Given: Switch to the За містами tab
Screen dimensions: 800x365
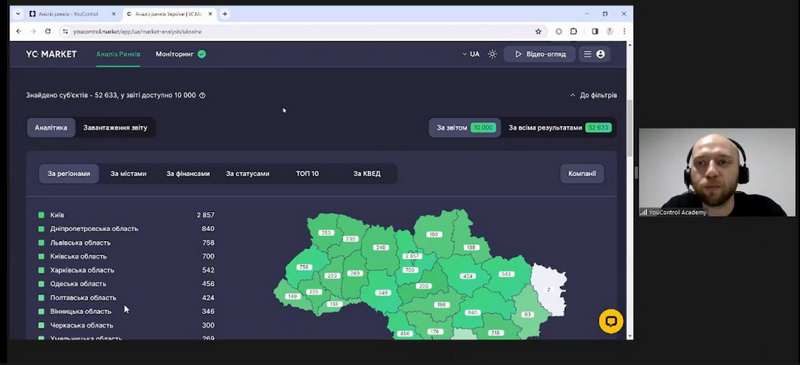Looking at the screenshot, I should point(129,174).
